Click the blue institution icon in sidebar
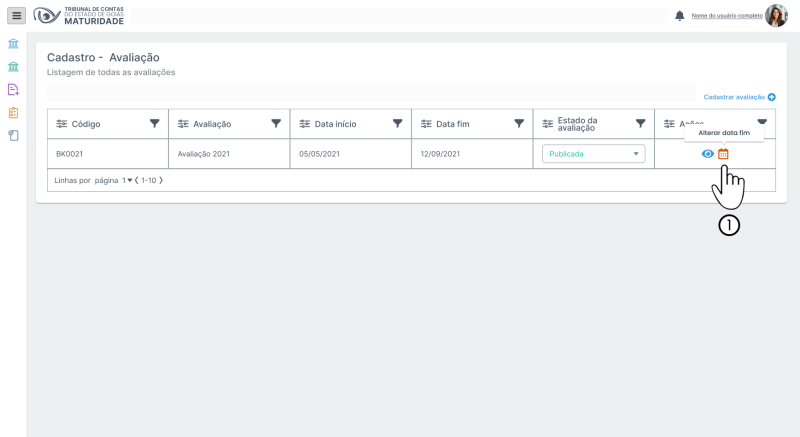 [x=13, y=45]
